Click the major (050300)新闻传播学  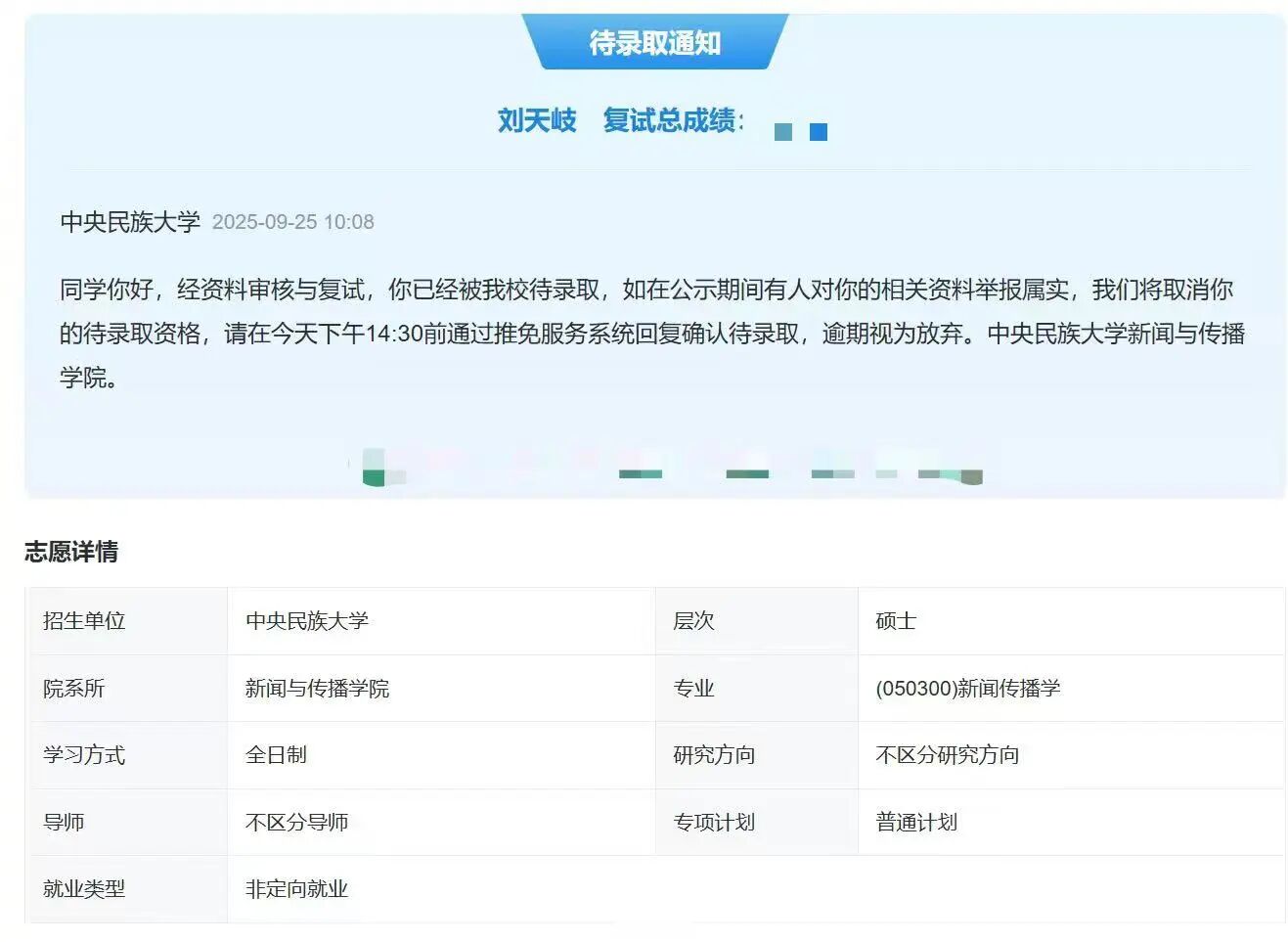tap(967, 689)
